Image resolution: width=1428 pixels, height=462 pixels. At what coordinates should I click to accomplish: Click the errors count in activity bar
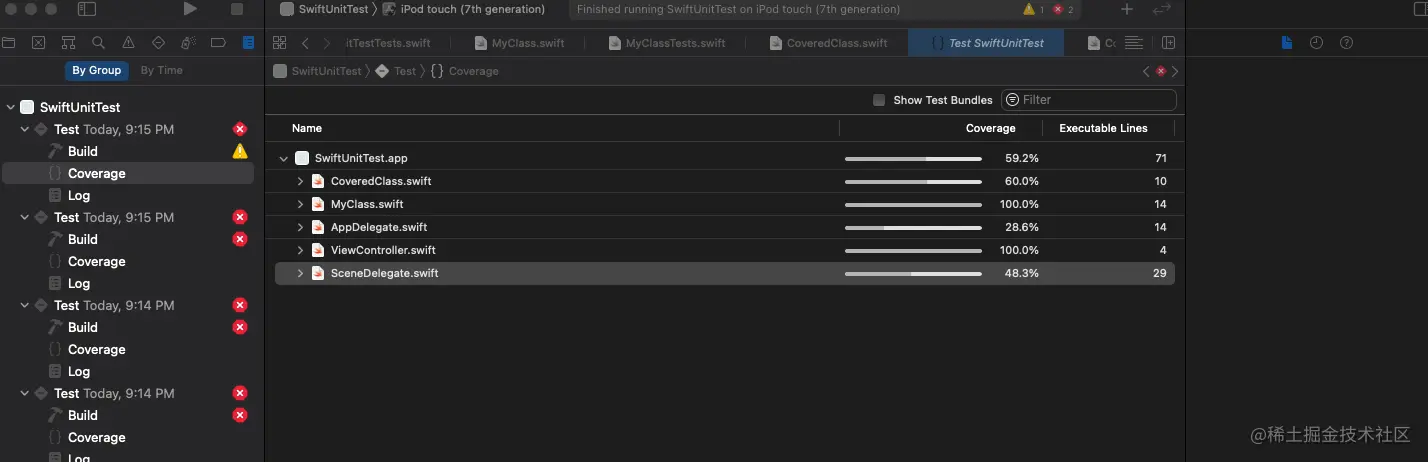[x=1063, y=9]
